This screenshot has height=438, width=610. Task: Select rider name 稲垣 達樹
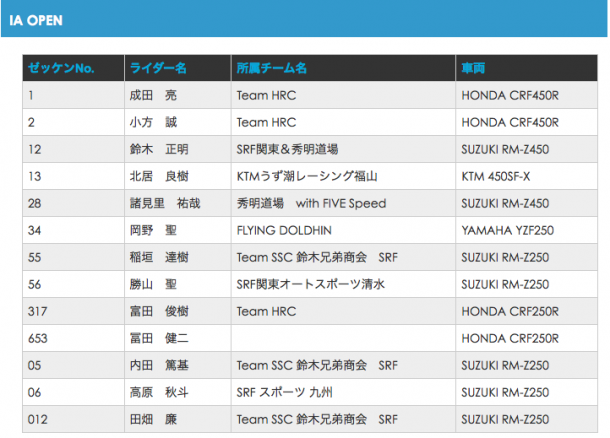159,257
